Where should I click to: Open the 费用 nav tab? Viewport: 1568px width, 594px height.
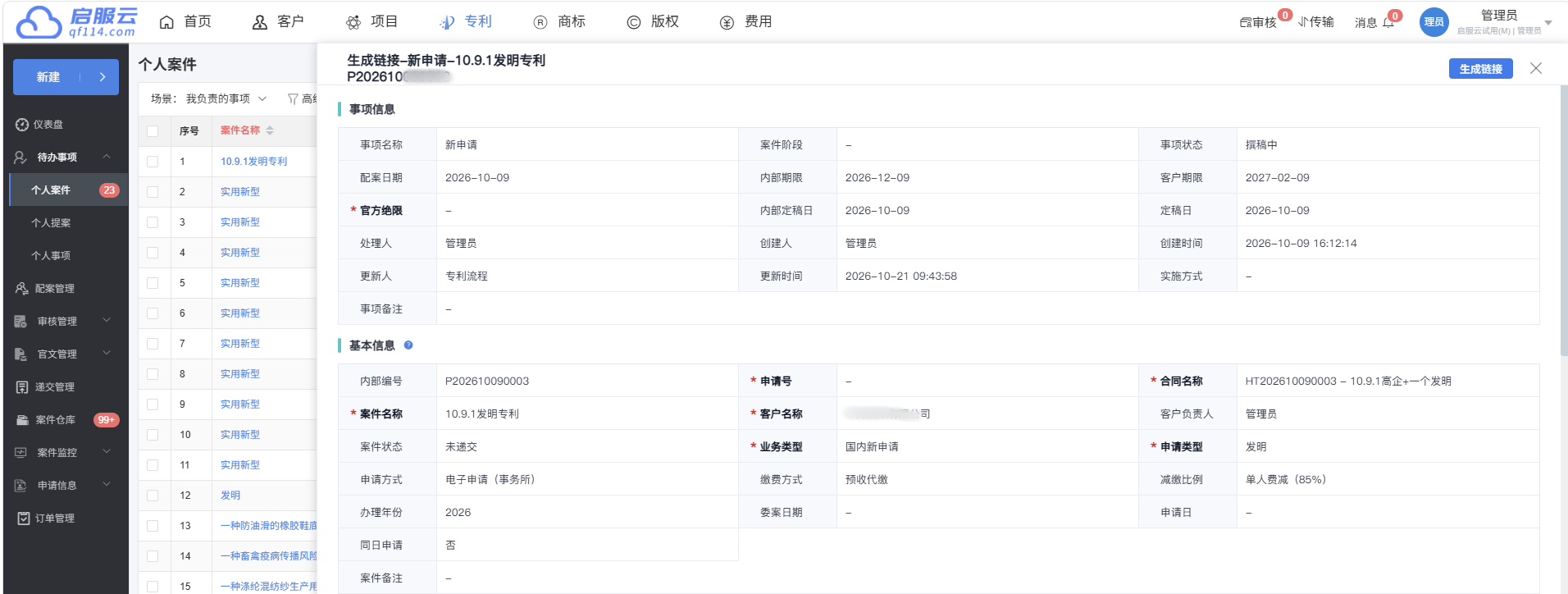click(746, 22)
